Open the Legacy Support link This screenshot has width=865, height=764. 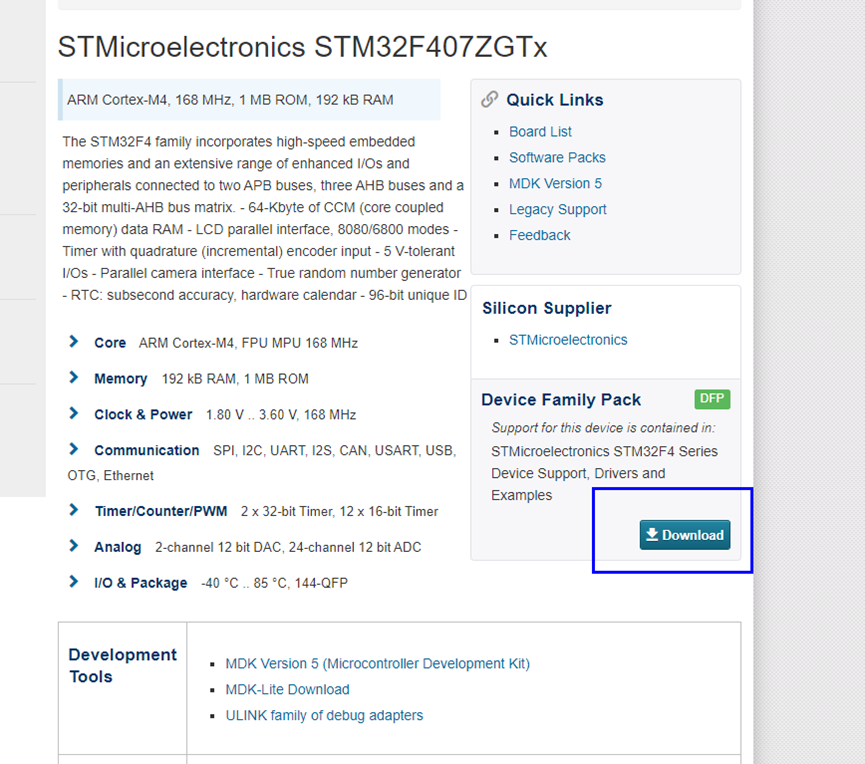point(557,210)
